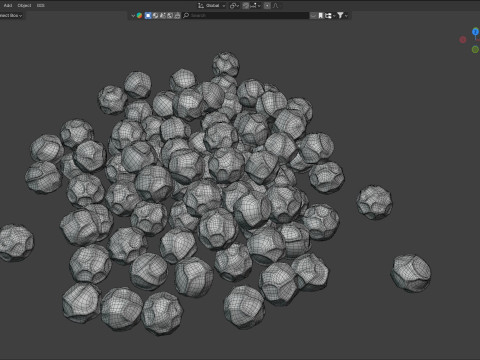Viewport: 480px width, 360px height.
Task: Open the Object menu
Action: [x=24, y=5]
